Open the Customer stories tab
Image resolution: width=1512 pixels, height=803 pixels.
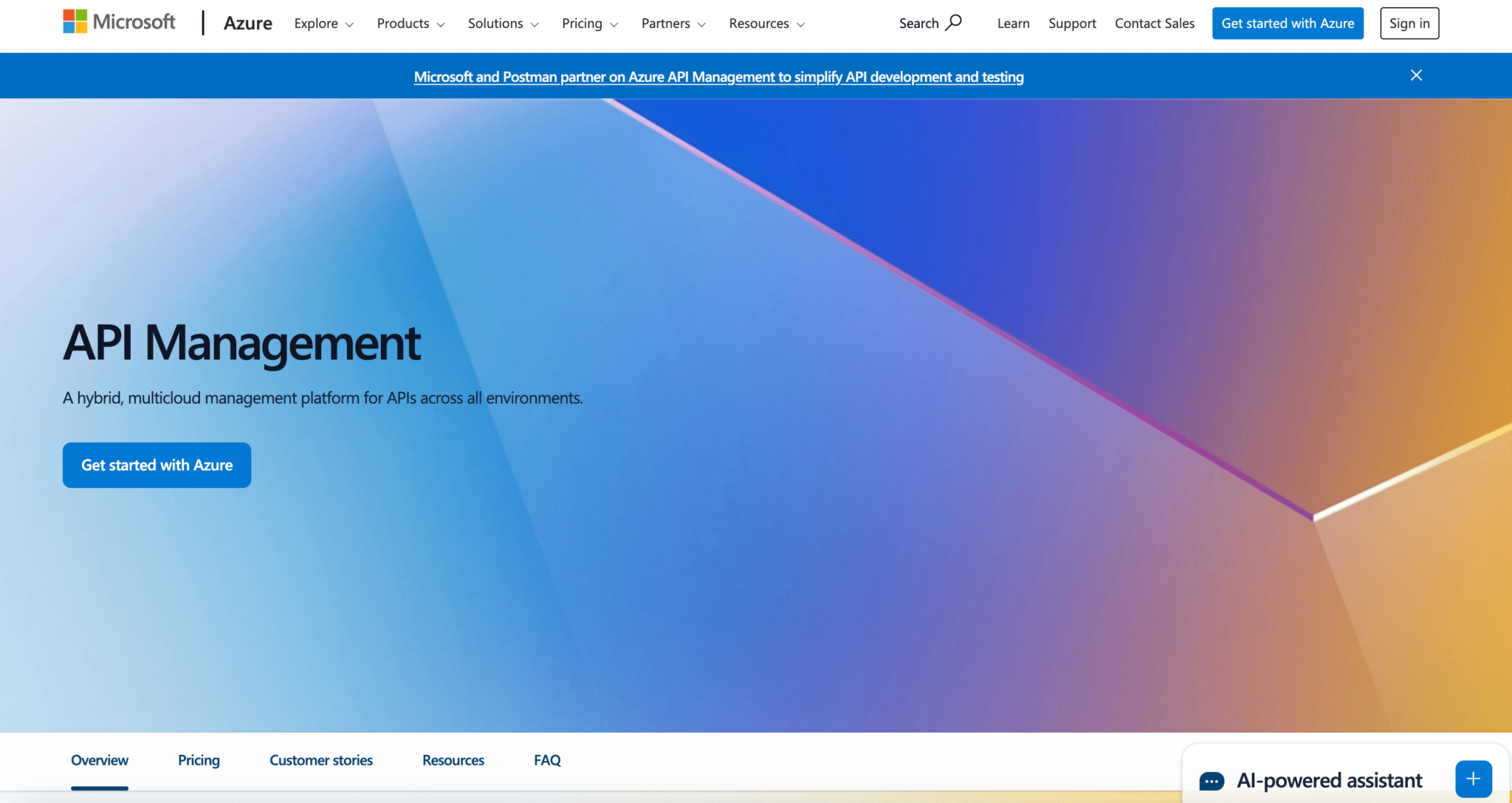pos(321,760)
